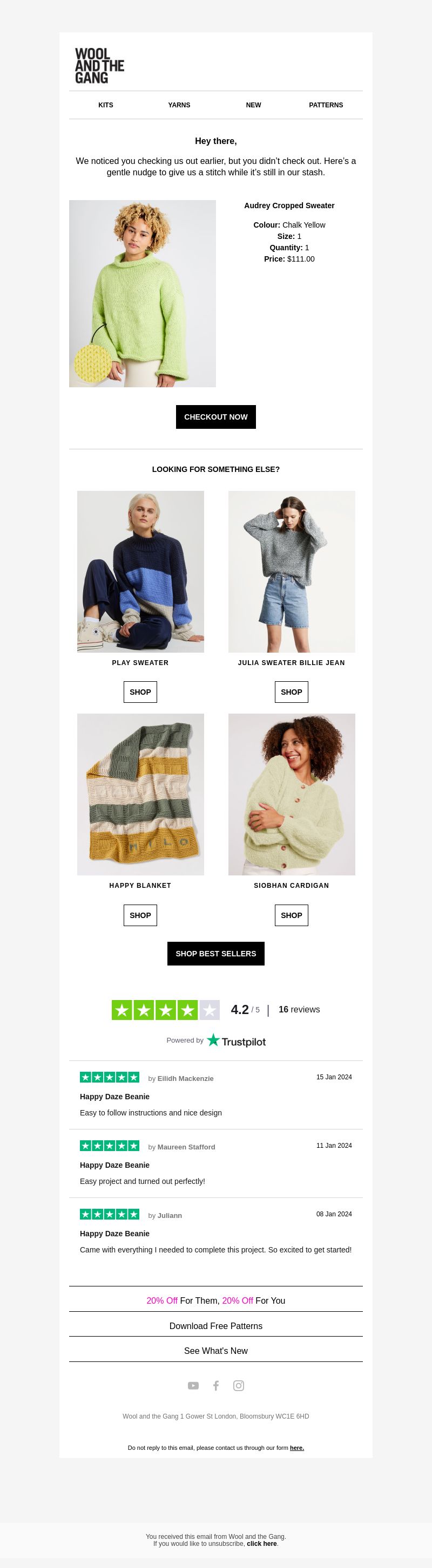
Task: Click the Trustpilot star rating graphic
Action: 165,1010
